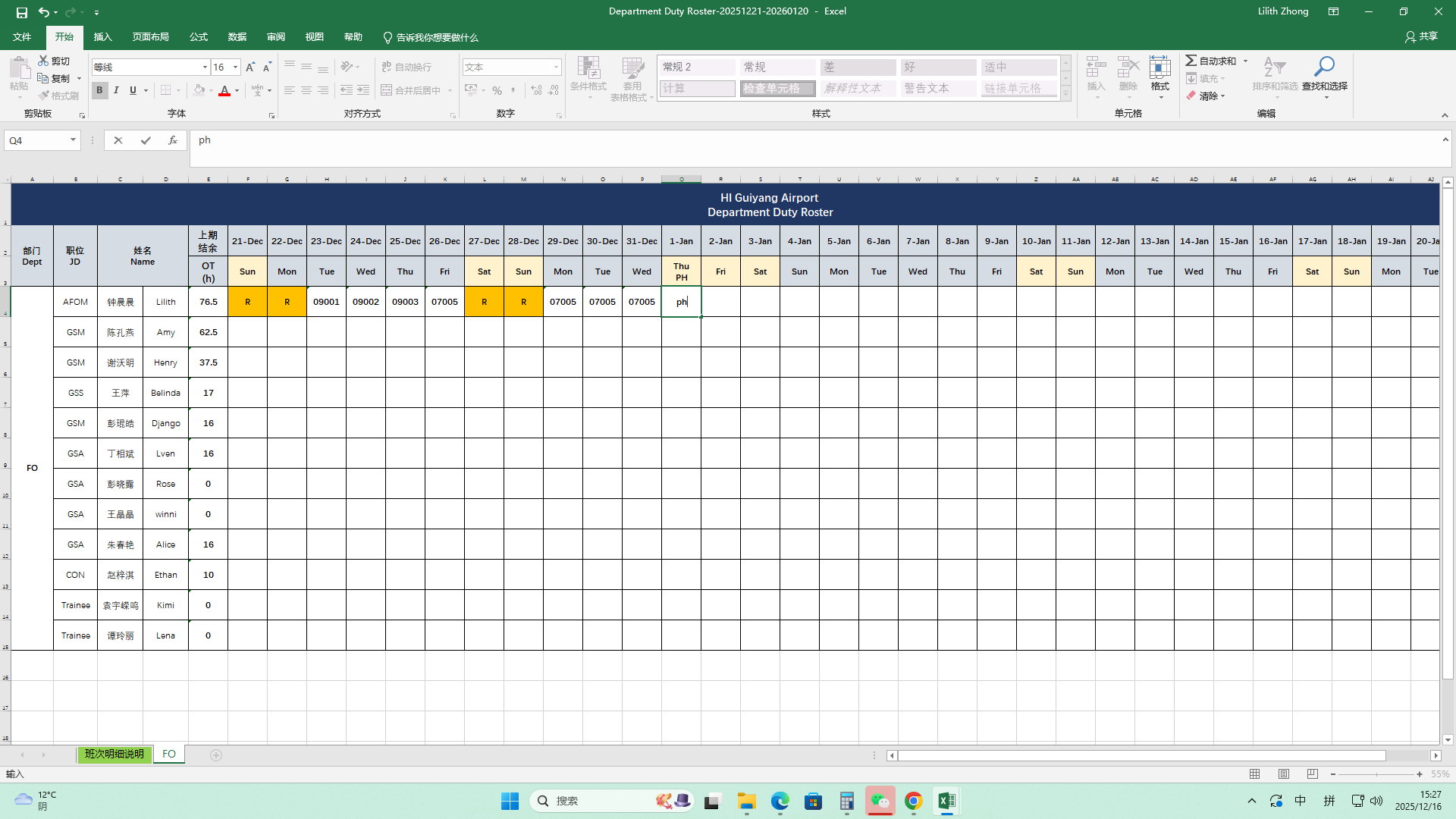Click the Increase Font Size icon
The width and height of the screenshot is (1456, 819).
(250, 67)
